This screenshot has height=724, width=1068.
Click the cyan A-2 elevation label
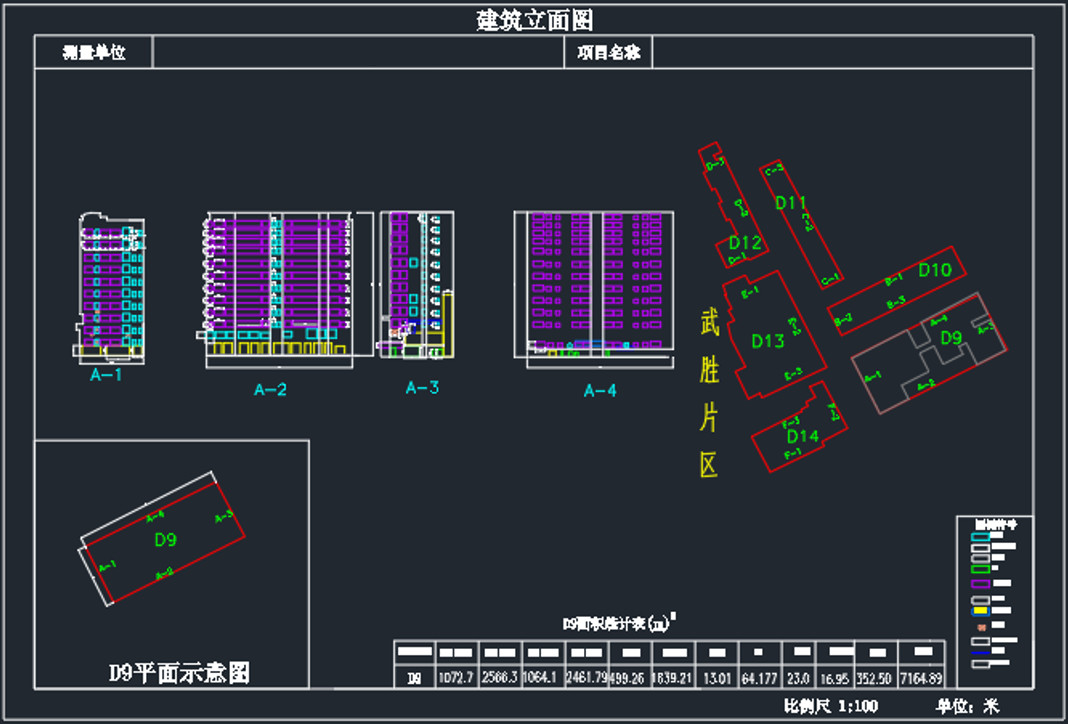[270, 390]
